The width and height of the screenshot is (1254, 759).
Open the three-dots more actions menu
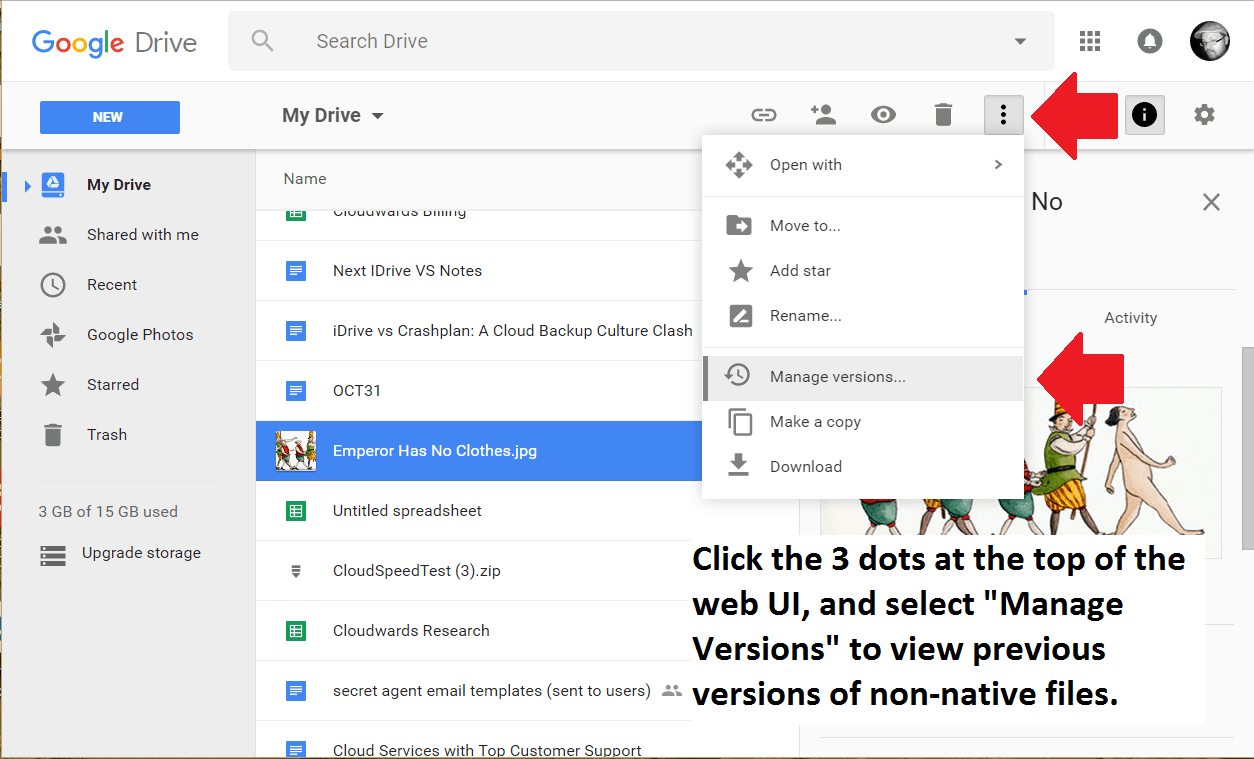click(x=1003, y=115)
